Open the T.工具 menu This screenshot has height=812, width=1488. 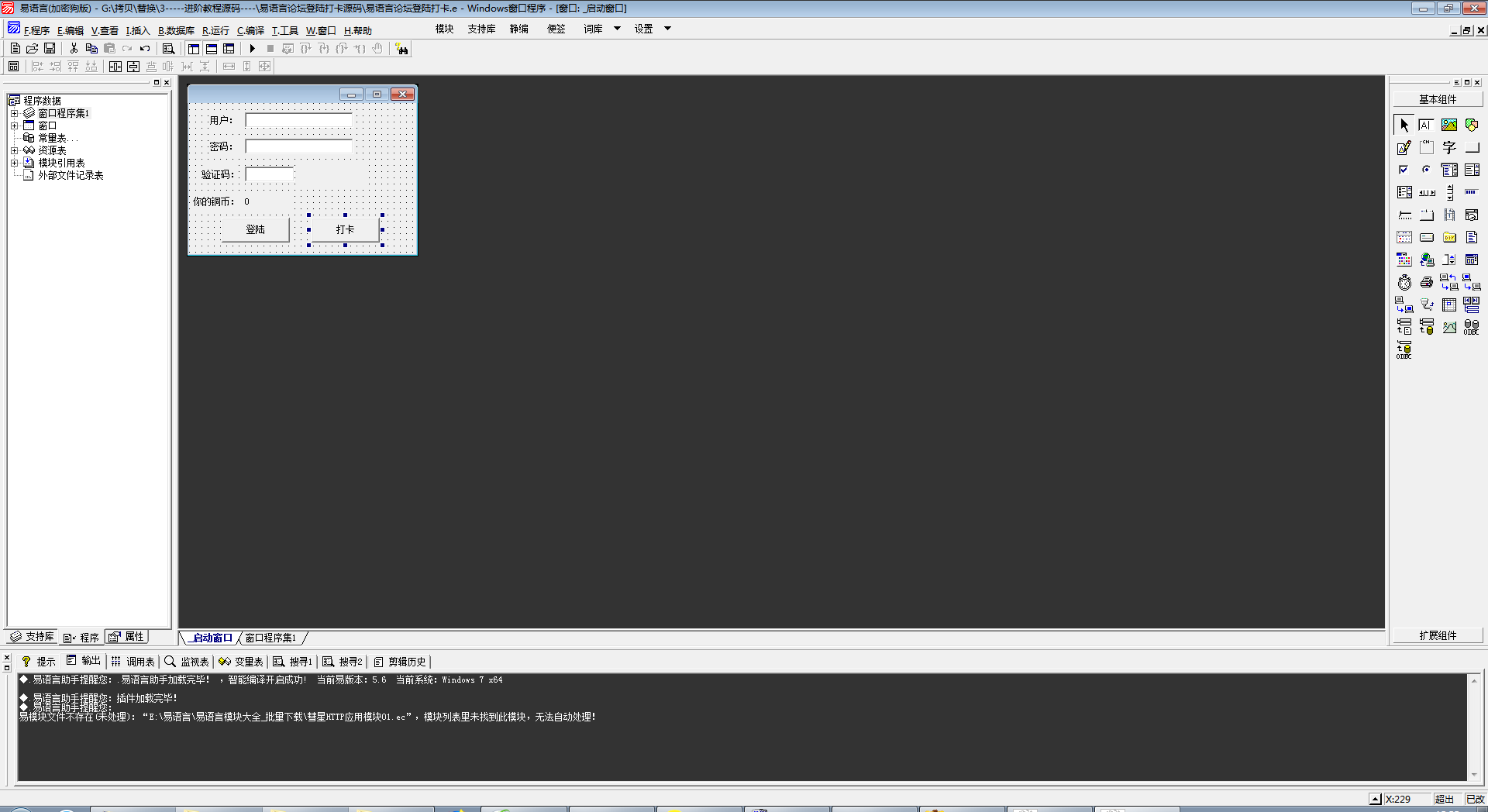pyautogui.click(x=284, y=31)
